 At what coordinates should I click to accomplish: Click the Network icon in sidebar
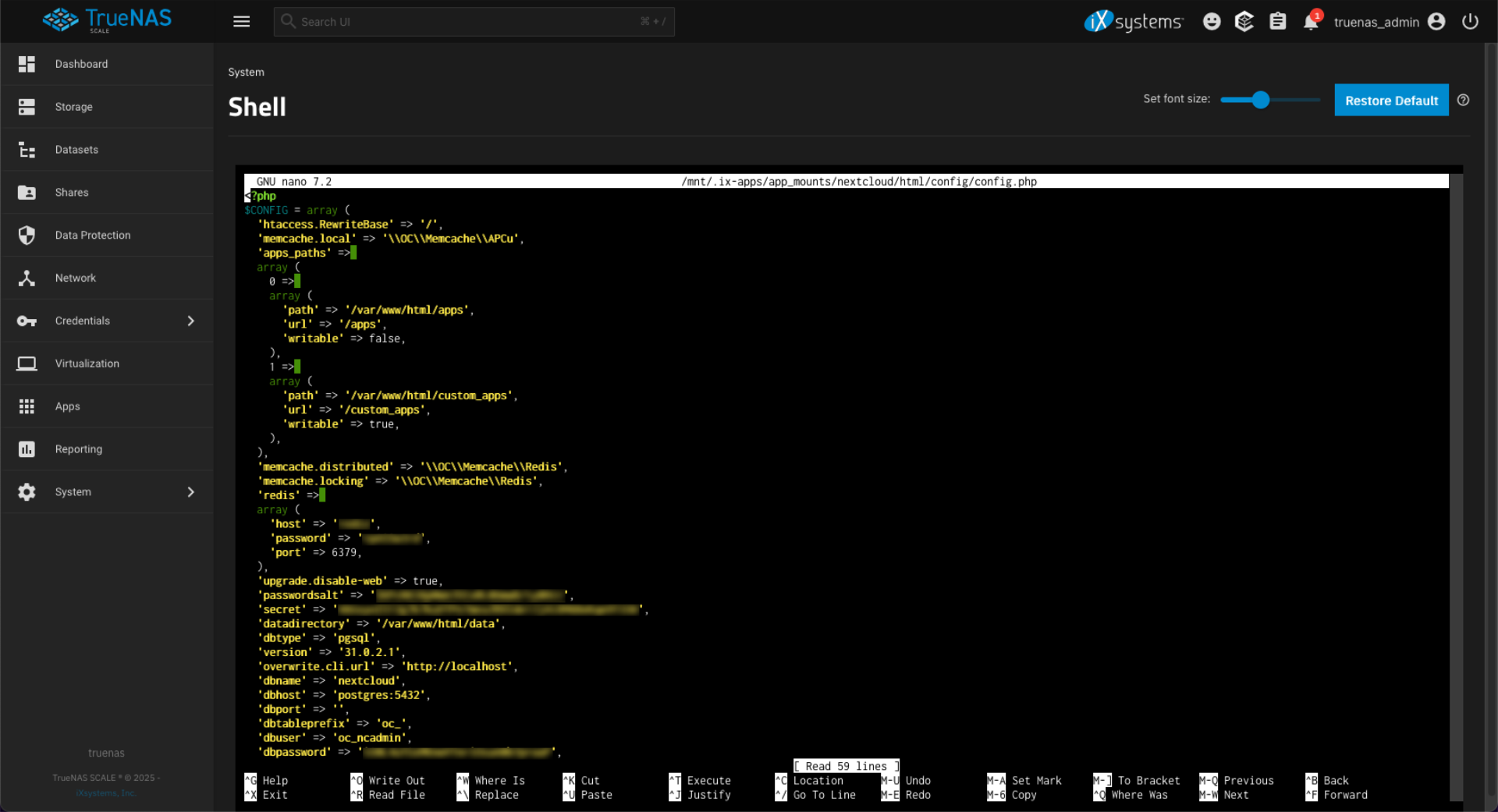(x=27, y=278)
